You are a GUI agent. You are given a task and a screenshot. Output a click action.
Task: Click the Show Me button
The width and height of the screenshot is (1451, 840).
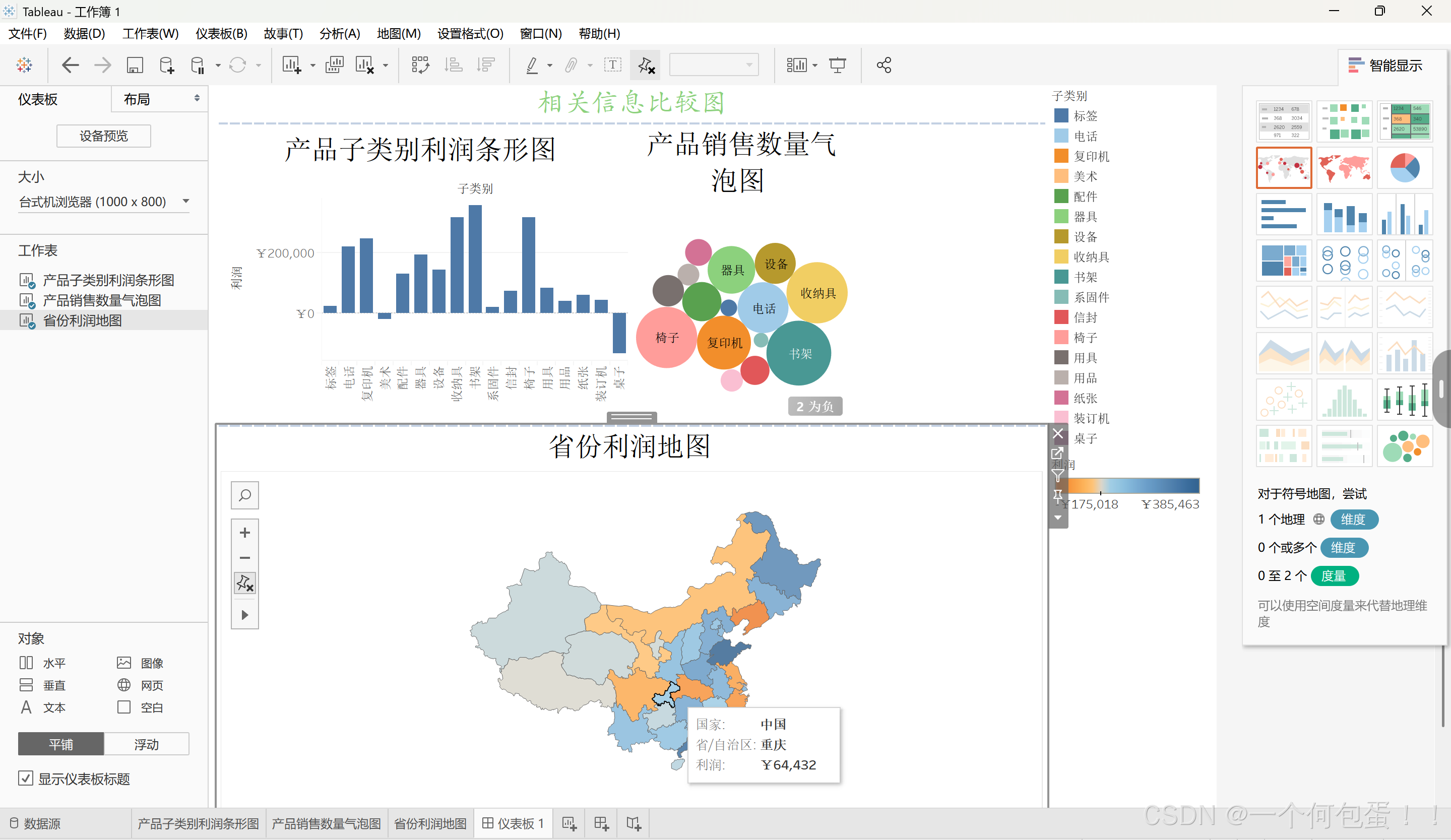coord(1385,65)
